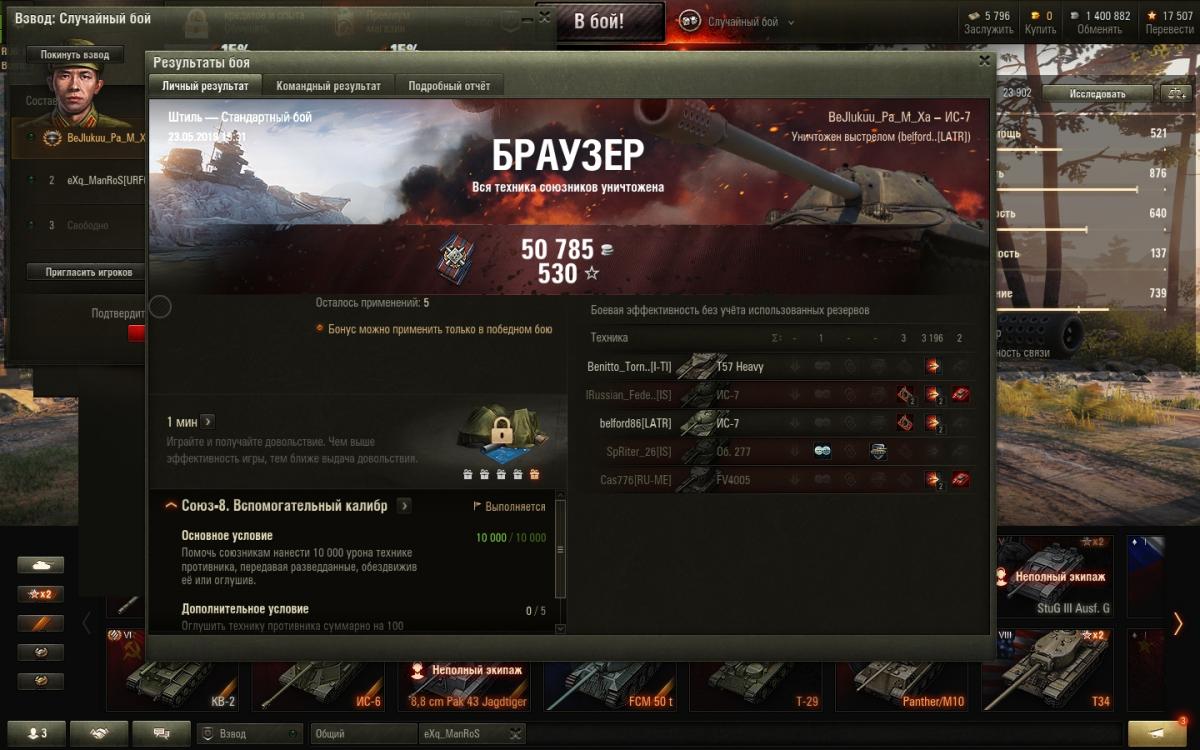Viewport: 1200px width, 750px height.
Task: Toggle the orange stripe elite vehicle filter
Action: (x=41, y=623)
